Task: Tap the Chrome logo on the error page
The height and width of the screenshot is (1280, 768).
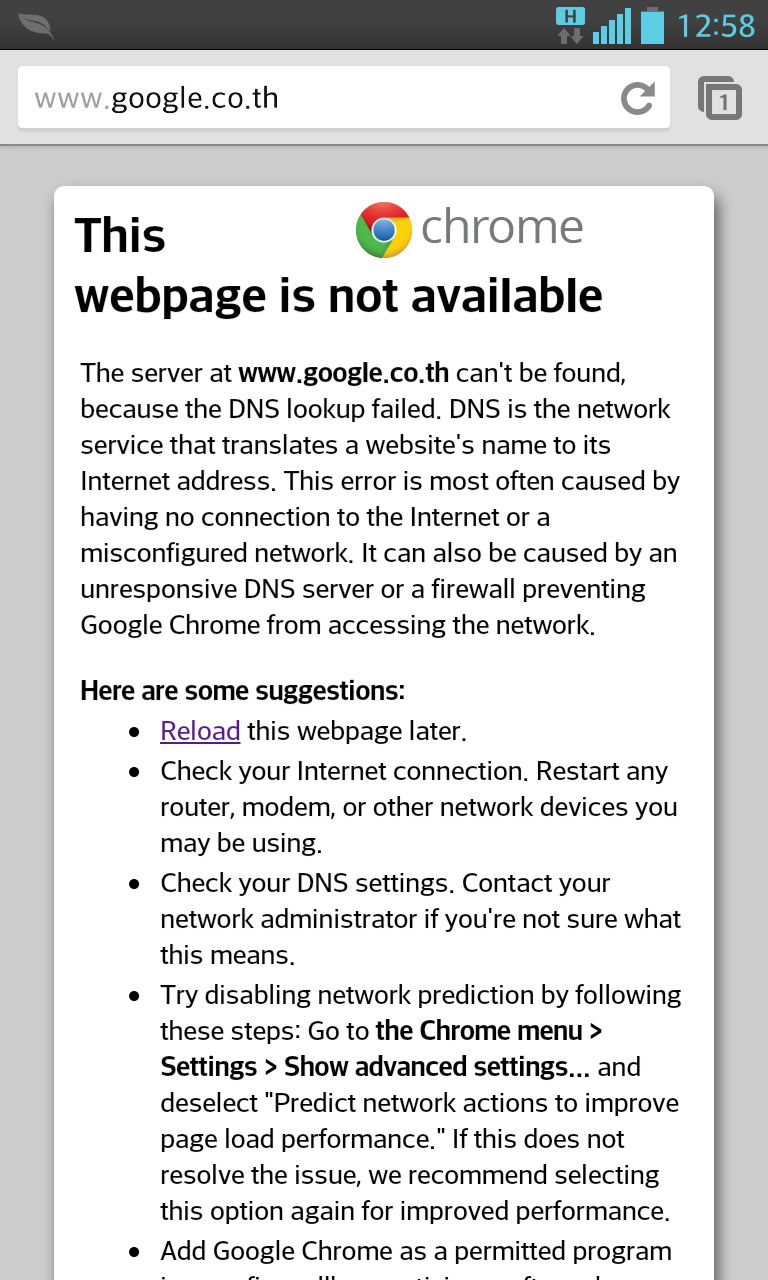Action: [384, 230]
